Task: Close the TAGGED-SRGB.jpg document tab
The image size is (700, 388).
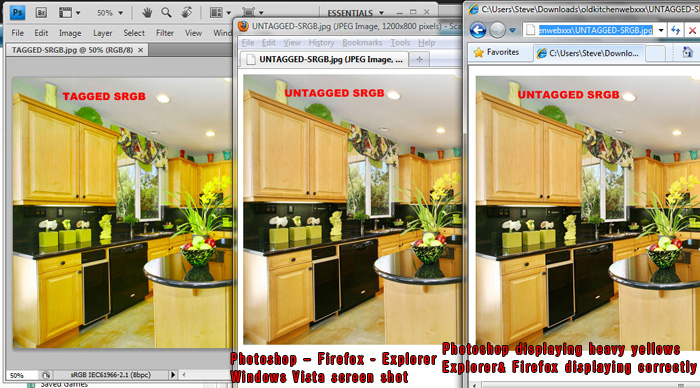Action: [141, 50]
